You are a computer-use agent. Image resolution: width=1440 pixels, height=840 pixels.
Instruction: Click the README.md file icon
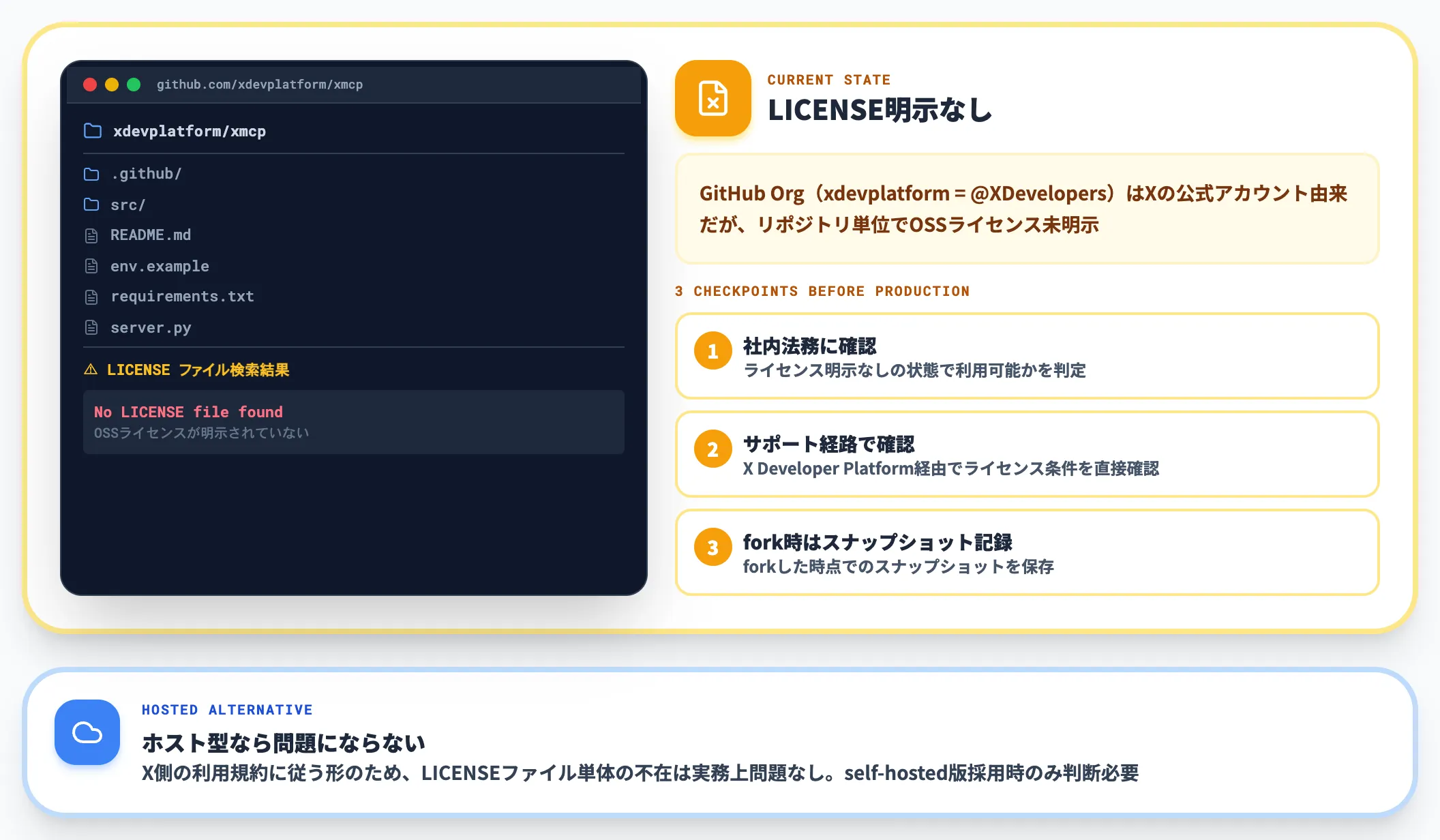tap(91, 235)
